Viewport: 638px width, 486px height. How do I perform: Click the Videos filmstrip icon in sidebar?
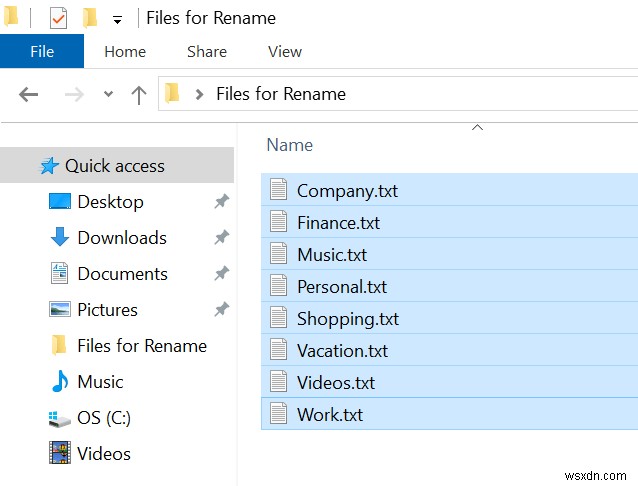tap(60, 453)
